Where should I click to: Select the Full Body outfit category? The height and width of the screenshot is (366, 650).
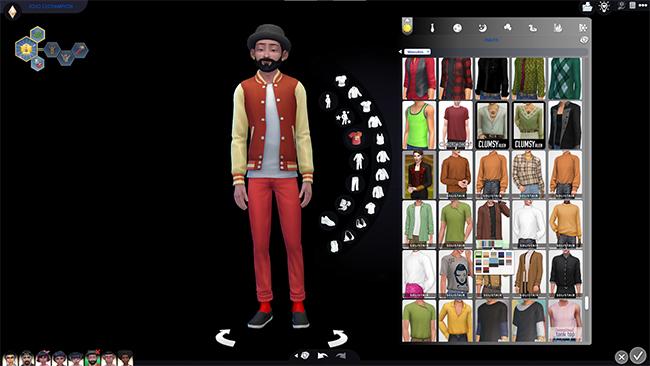[x=358, y=161]
